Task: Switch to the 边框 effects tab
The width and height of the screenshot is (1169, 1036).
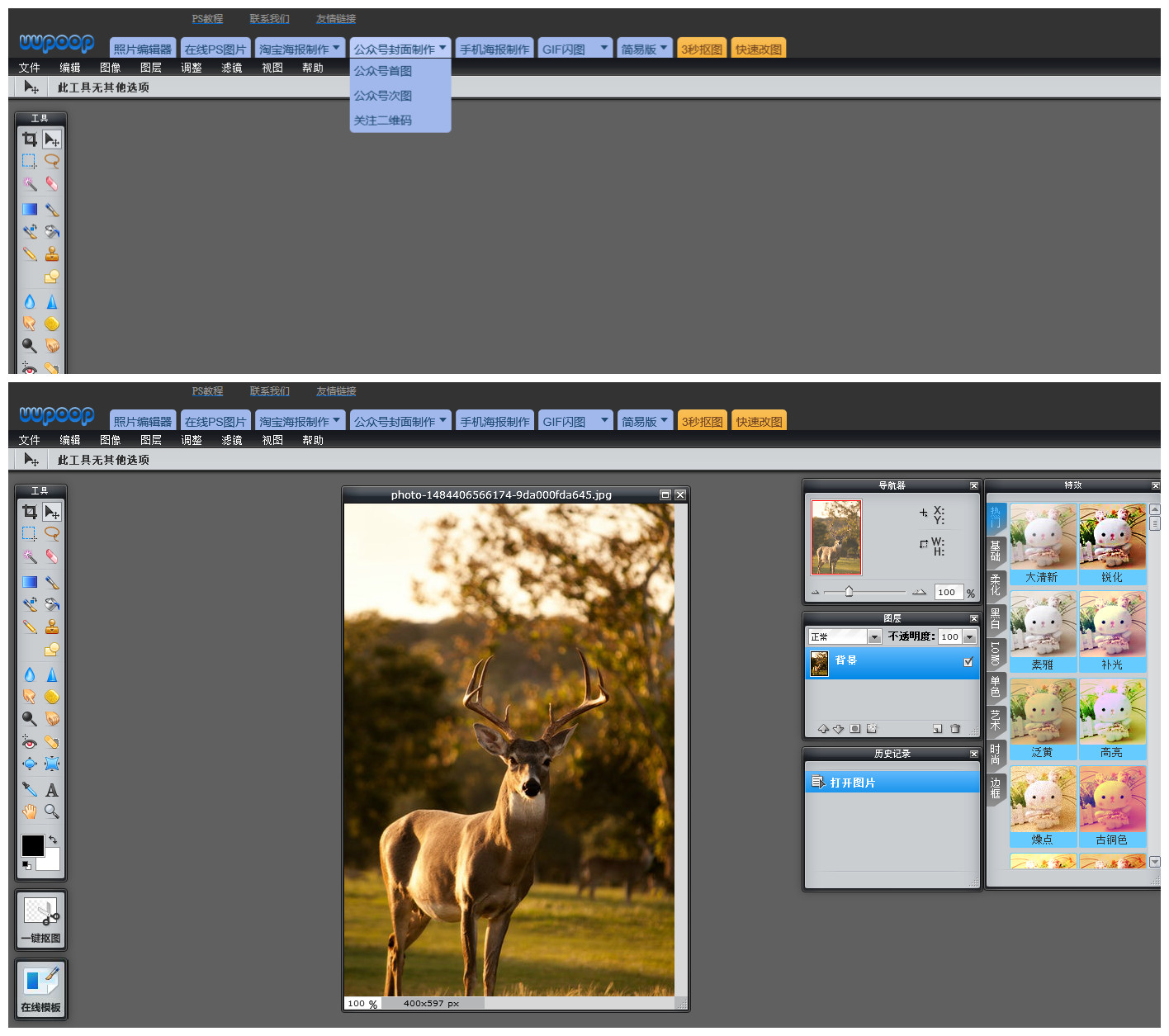Action: (996, 788)
